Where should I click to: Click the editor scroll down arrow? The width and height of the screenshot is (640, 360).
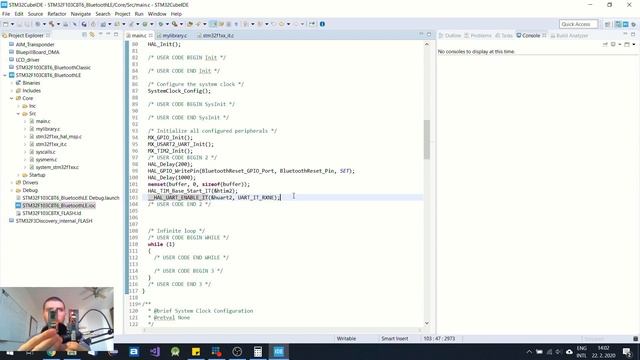(427, 323)
